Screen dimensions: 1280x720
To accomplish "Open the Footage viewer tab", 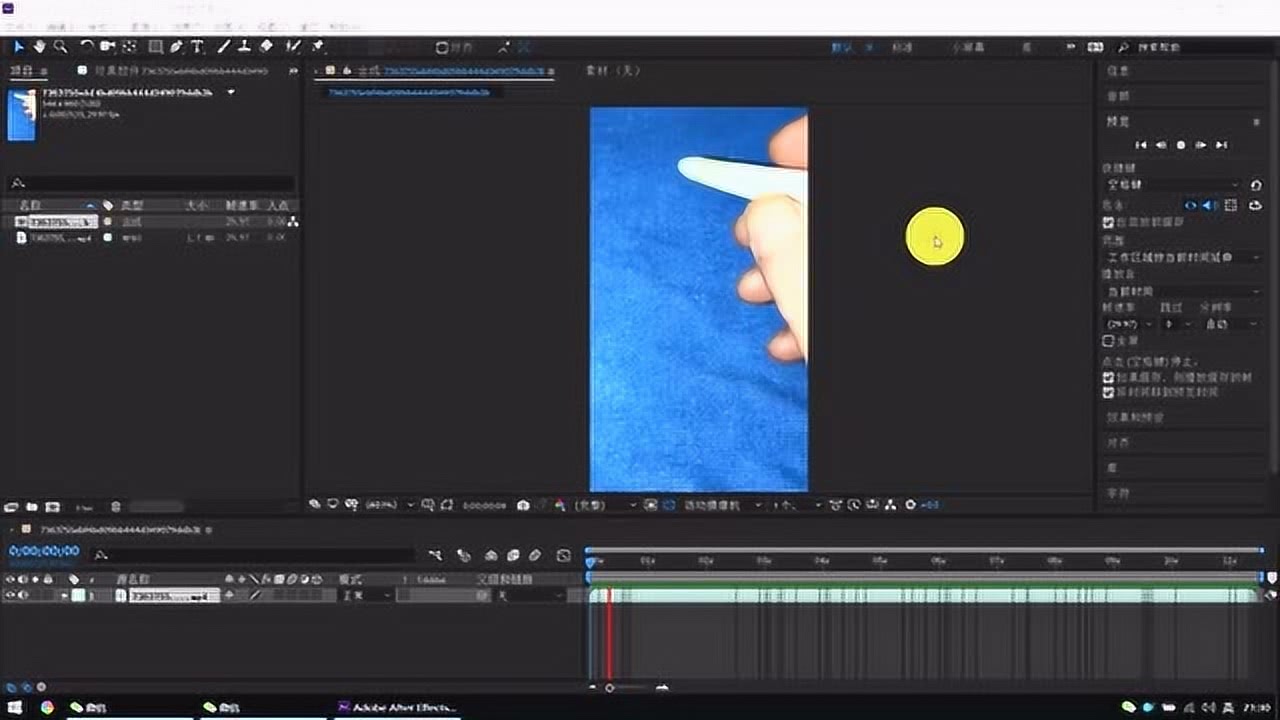I will pos(612,71).
